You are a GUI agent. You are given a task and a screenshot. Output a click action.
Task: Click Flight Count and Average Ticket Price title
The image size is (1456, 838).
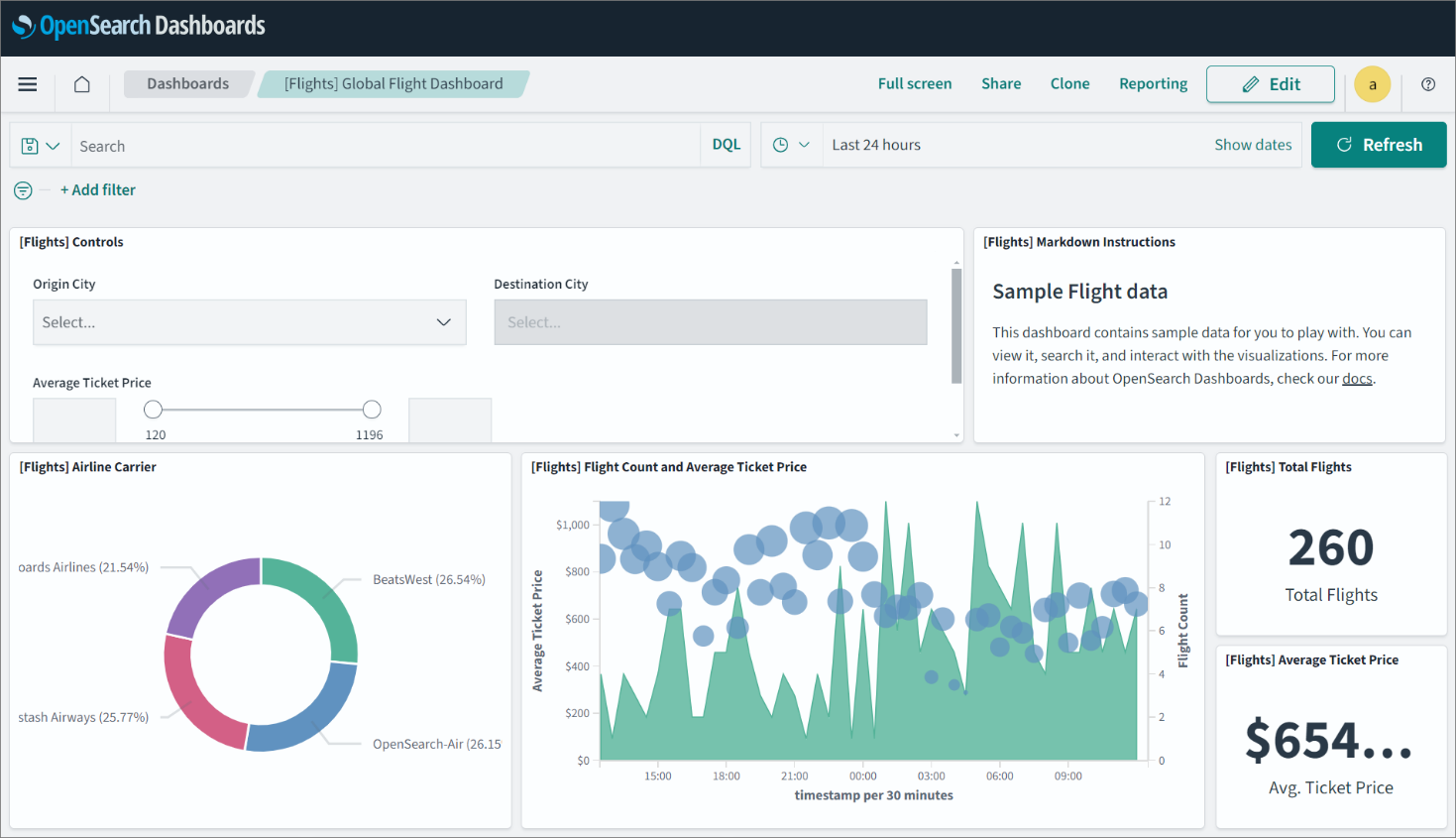669,467
